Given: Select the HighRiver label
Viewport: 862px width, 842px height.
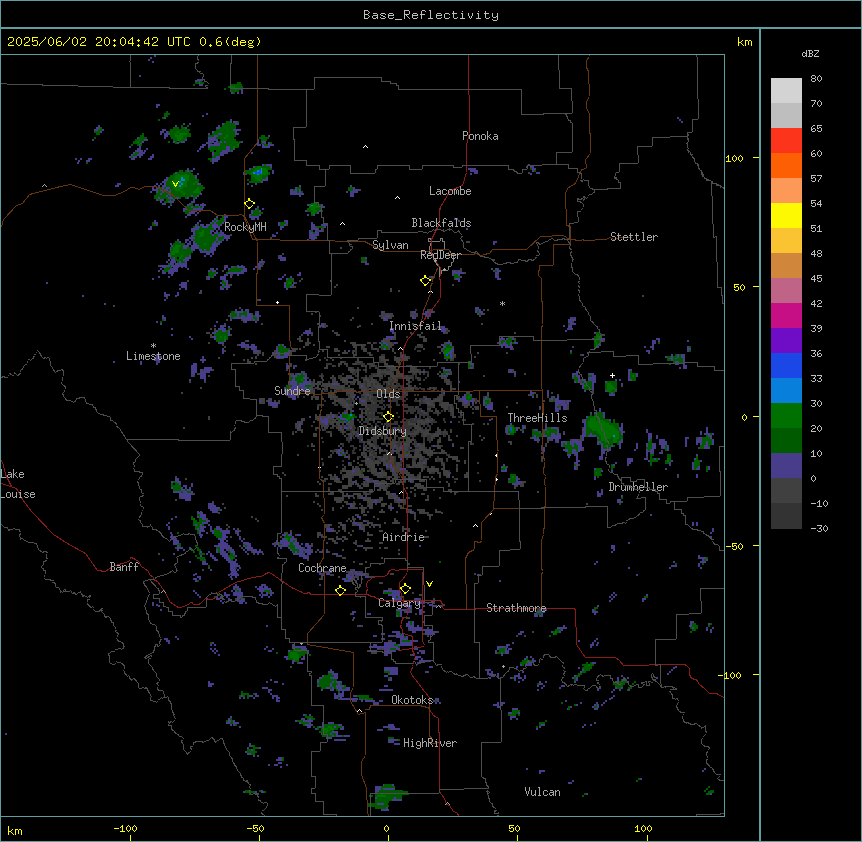Looking at the screenshot, I should [x=430, y=743].
